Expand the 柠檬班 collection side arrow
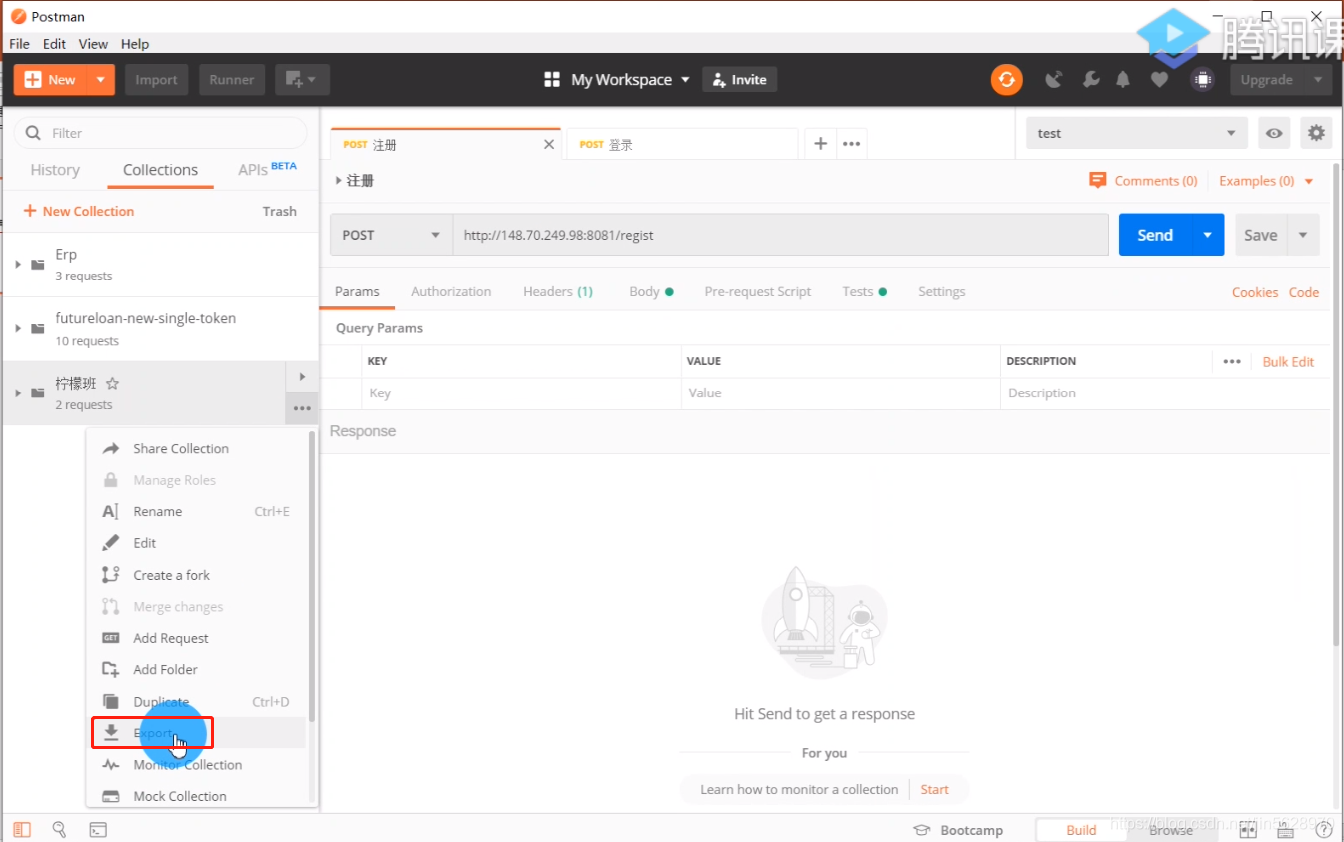1344x842 pixels. tap(302, 377)
